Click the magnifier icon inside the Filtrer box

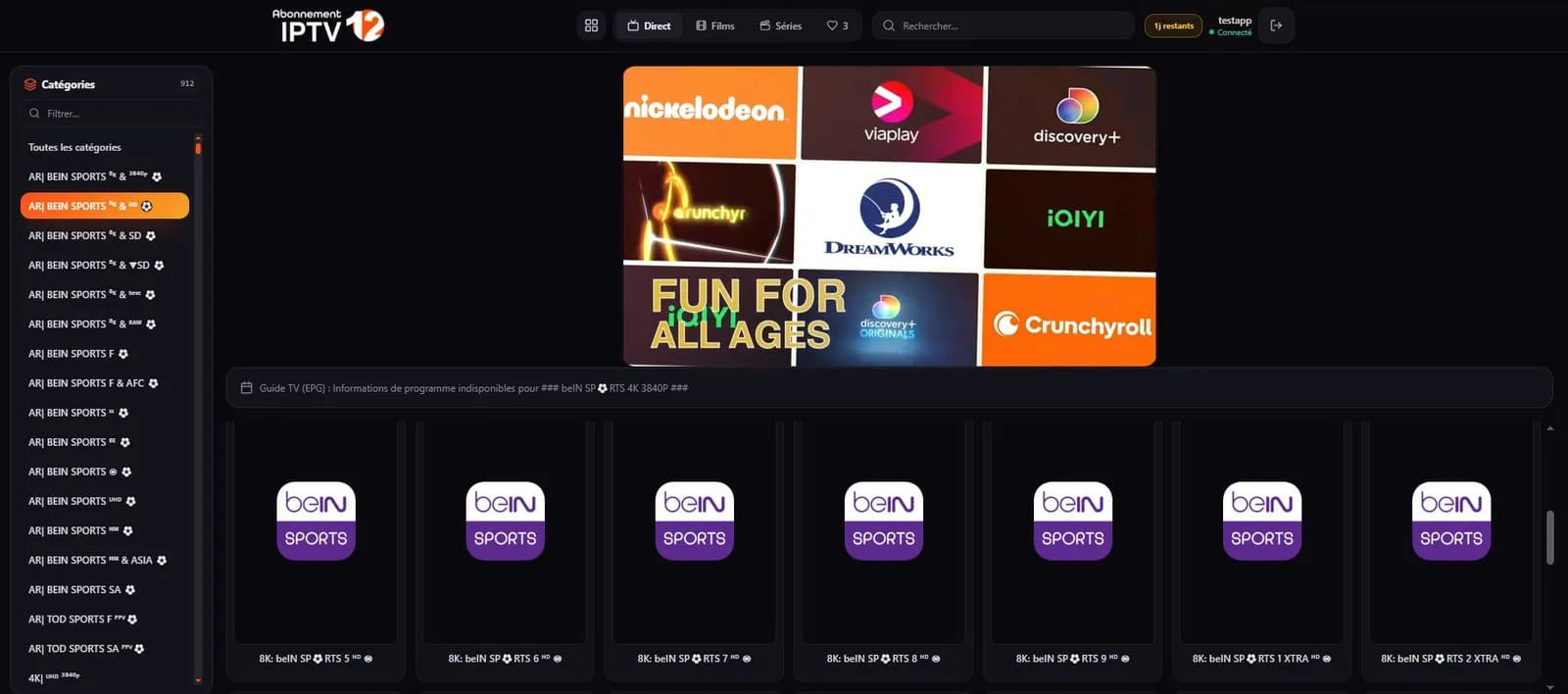click(34, 114)
